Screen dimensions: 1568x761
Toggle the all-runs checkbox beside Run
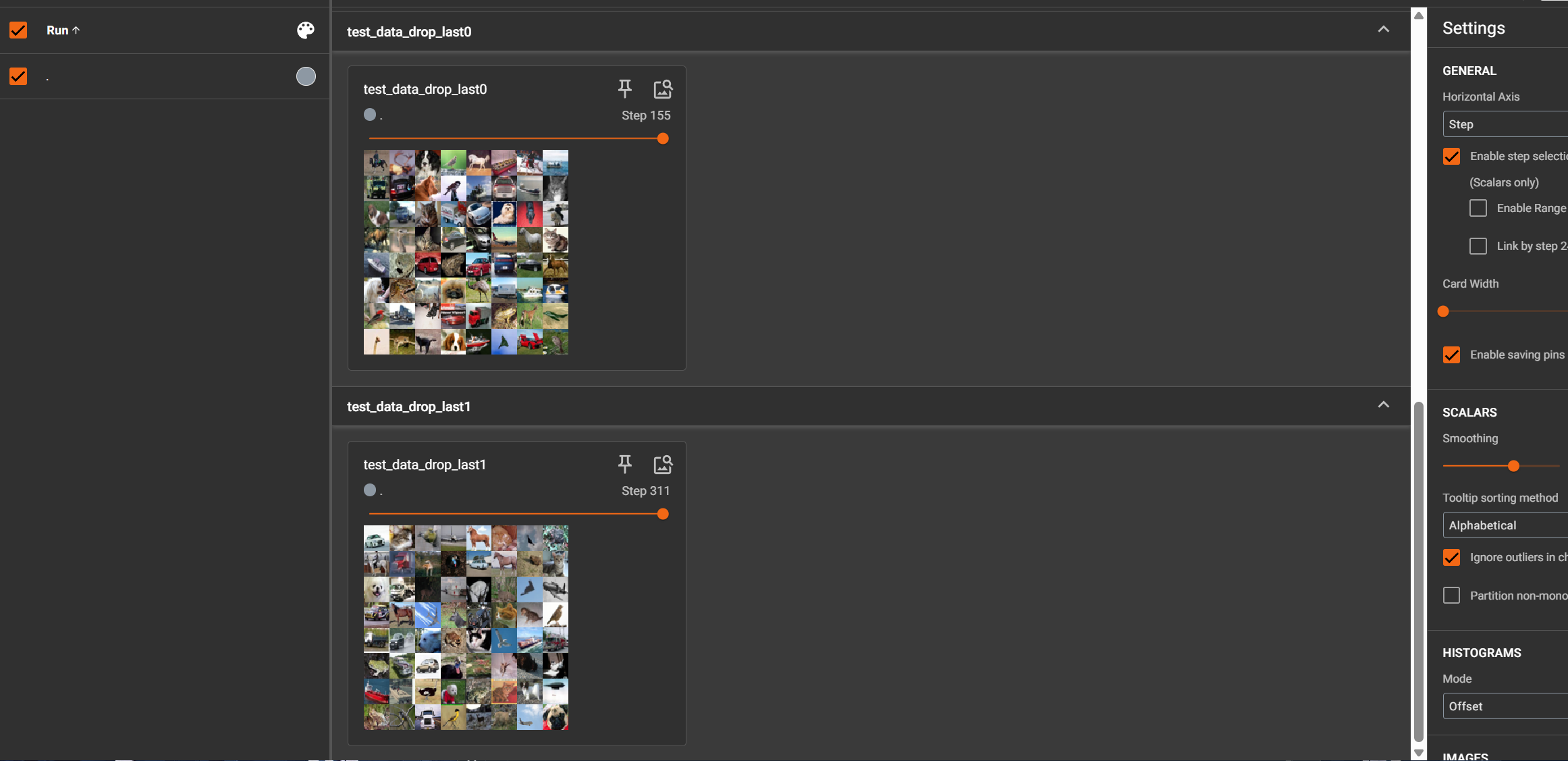pyautogui.click(x=18, y=30)
